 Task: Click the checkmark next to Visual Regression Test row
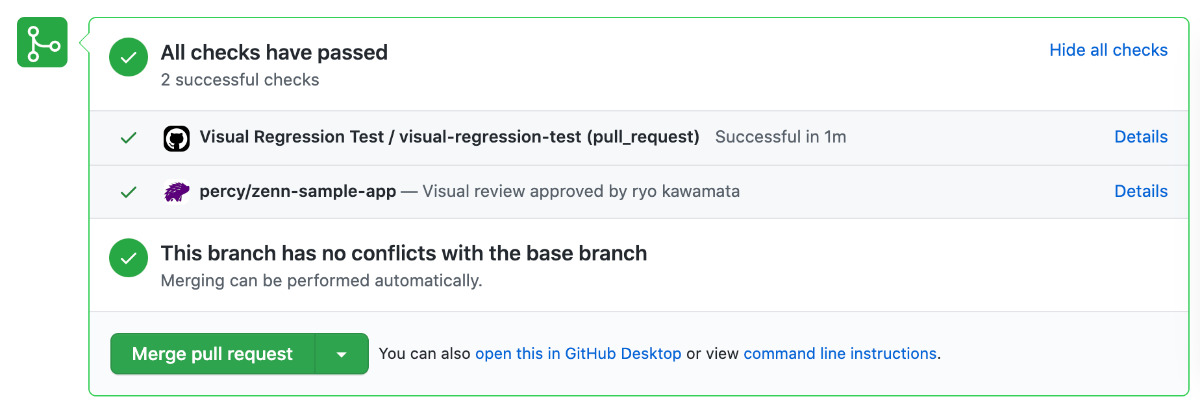pos(128,138)
